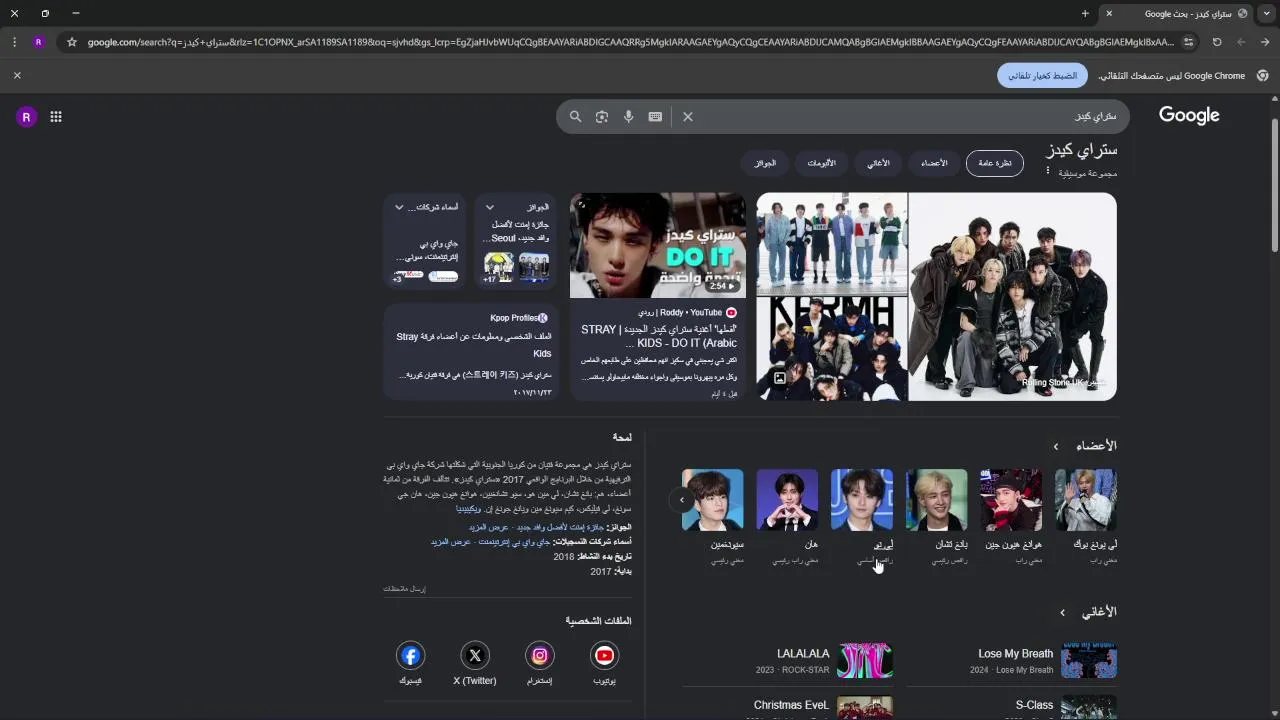Open a new browser tab
The height and width of the screenshot is (720, 1280).
click(x=1085, y=14)
